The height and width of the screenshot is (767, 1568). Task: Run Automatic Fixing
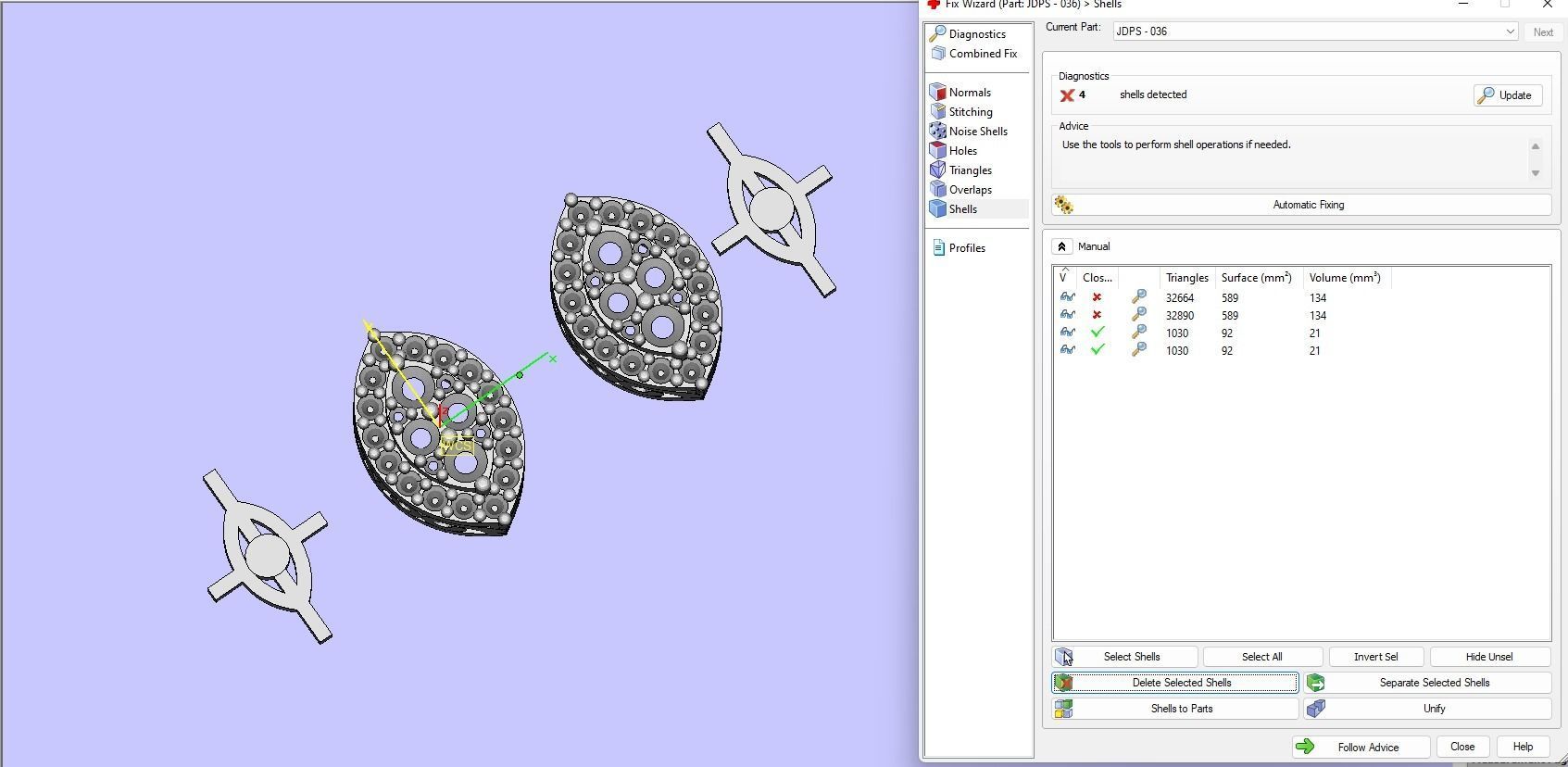[1301, 205]
